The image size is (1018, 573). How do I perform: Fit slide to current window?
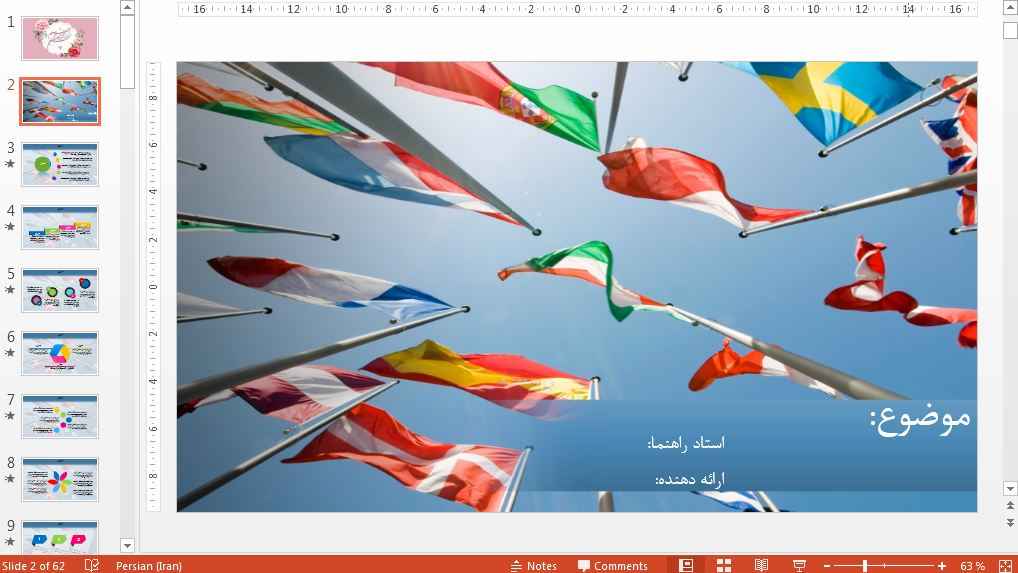1005,565
